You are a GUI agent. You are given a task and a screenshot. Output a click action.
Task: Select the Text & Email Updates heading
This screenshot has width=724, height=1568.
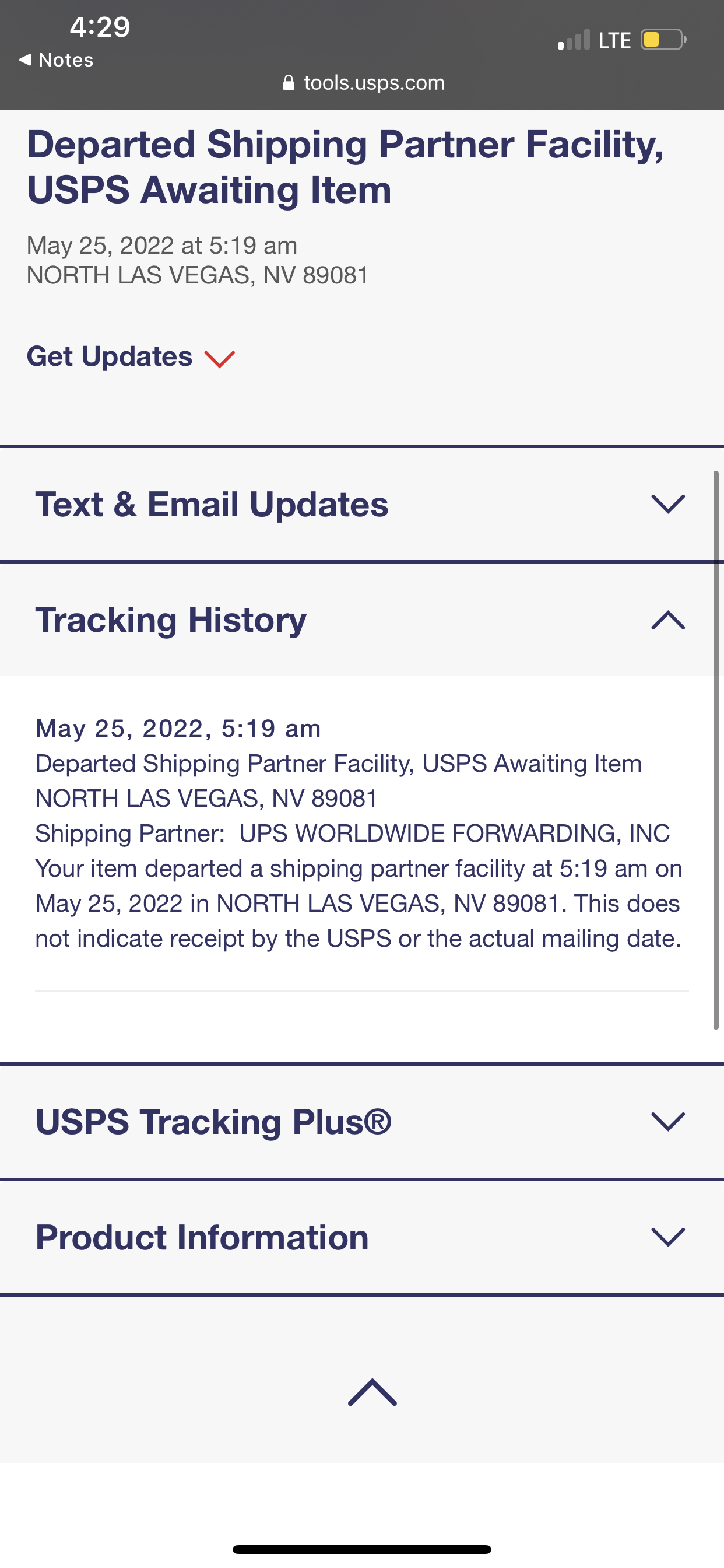pos(212,504)
